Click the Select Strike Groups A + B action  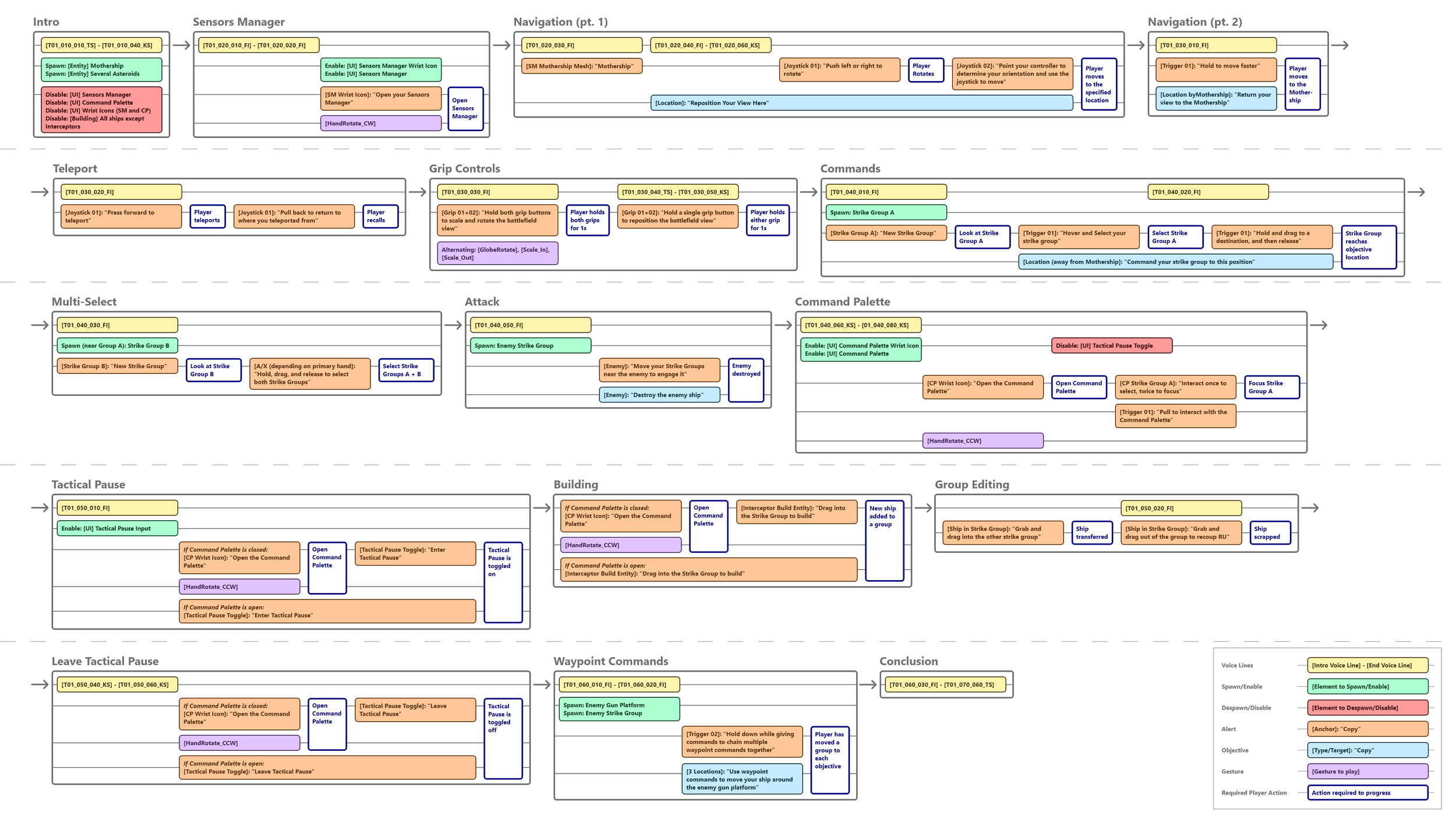click(407, 370)
